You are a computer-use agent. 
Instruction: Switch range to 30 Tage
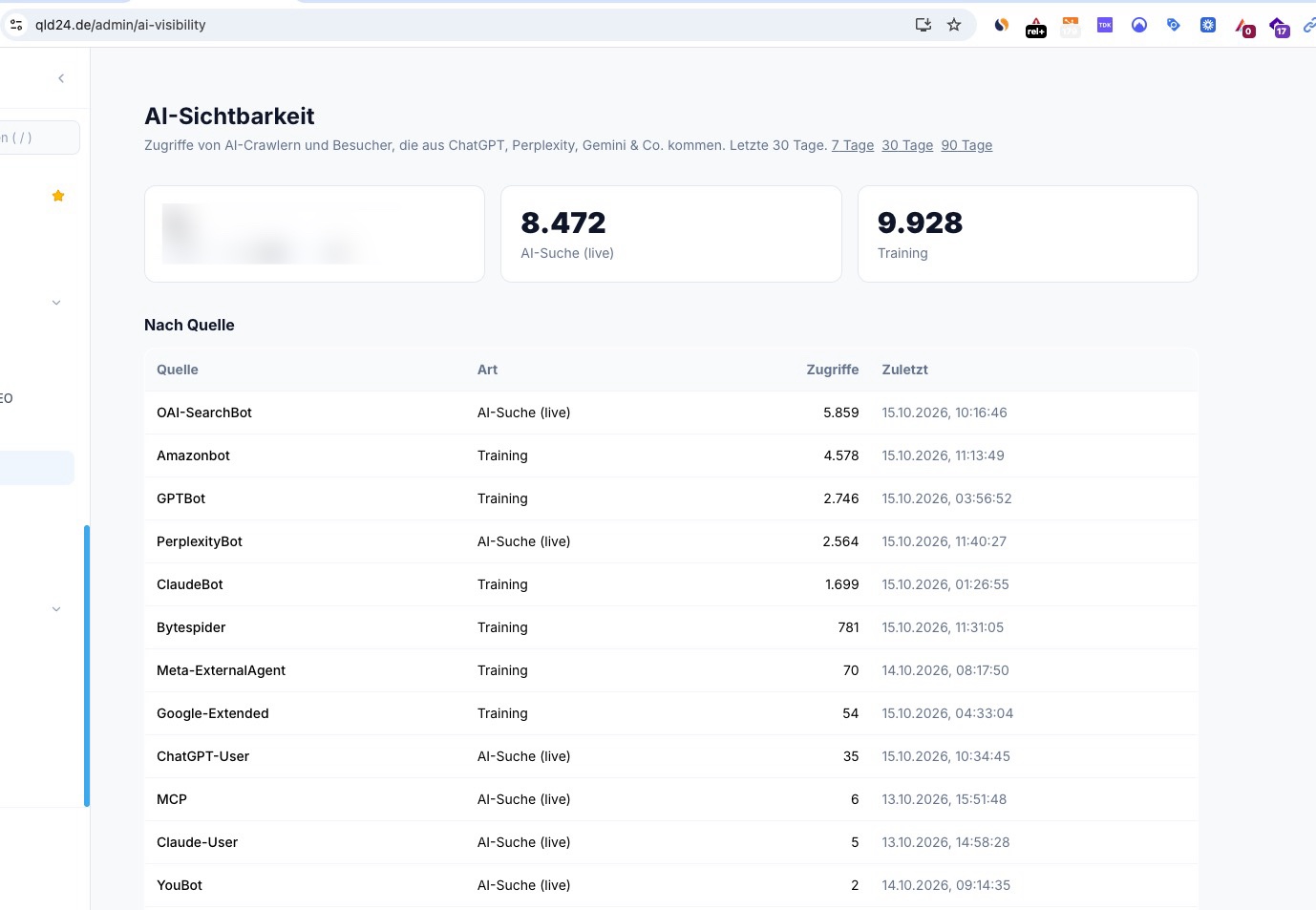coord(907,145)
